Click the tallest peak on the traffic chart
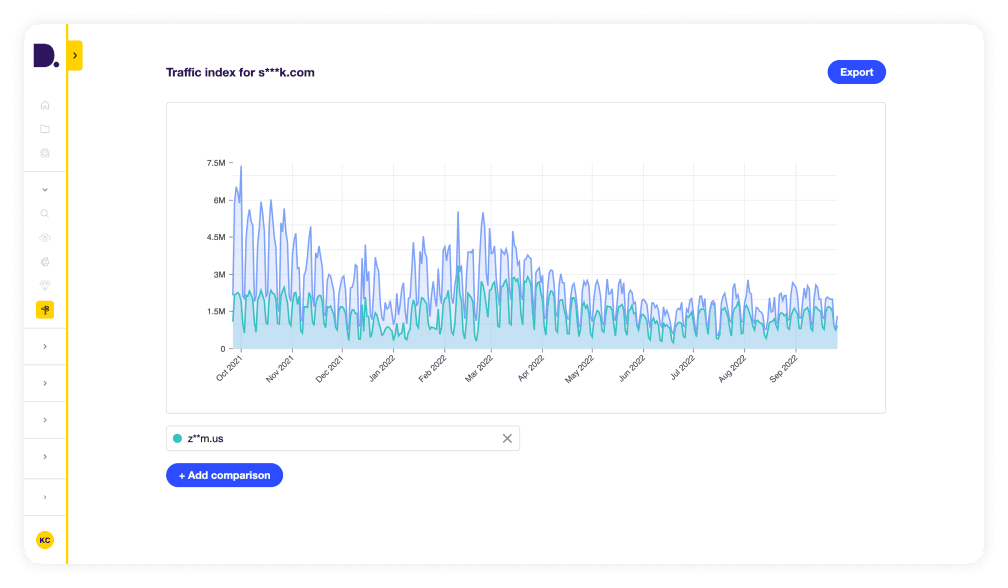Image resolution: width=1008 pixels, height=588 pixels. [x=241, y=166]
